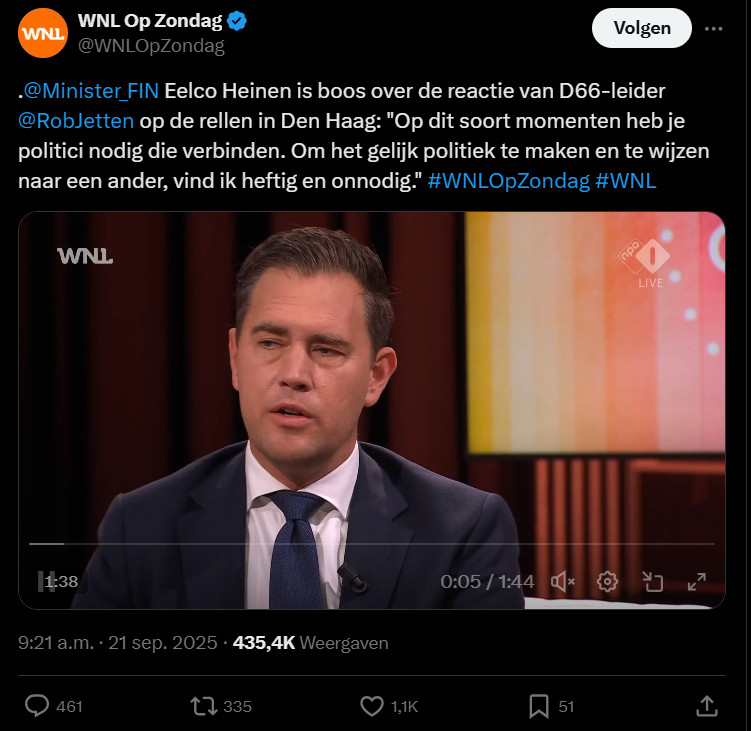Viewport: 751px width, 731px height.
Task: Open the @RobJetten mention link
Action: pyautogui.click(x=76, y=121)
